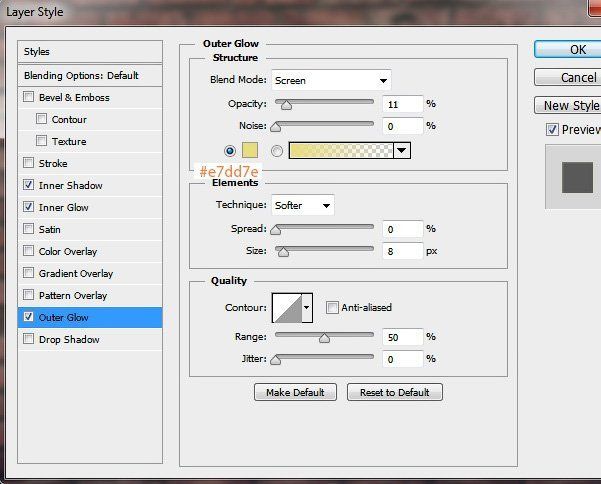Click the Opacity slider handle
The width and height of the screenshot is (601, 484).
pos(287,104)
